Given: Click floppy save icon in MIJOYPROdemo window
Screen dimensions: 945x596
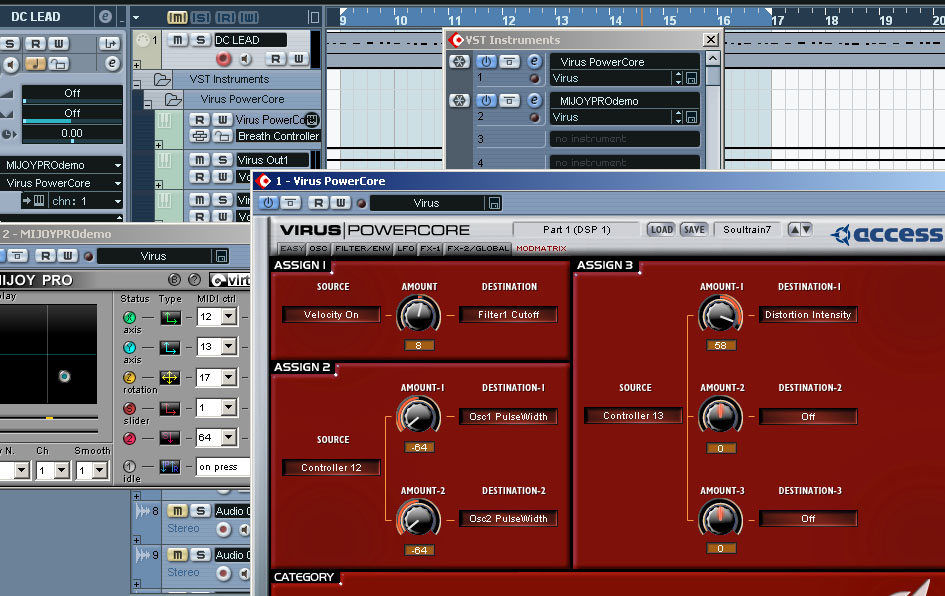Looking at the screenshot, I should (221, 256).
